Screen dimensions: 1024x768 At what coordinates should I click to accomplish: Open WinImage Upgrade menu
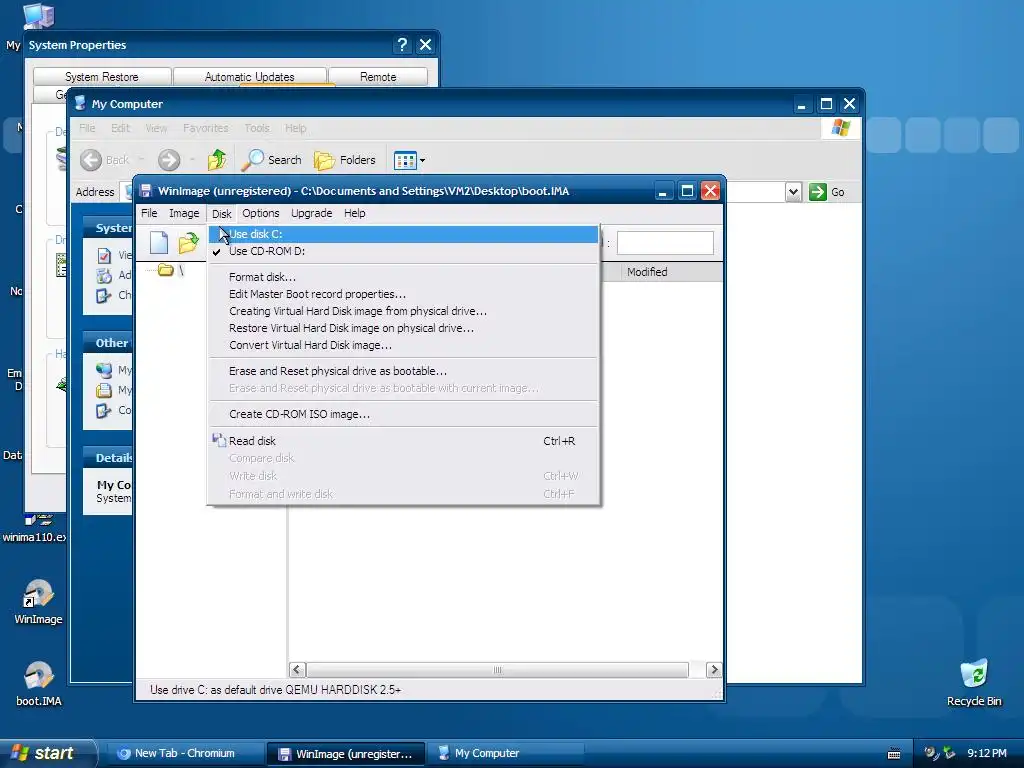point(312,213)
